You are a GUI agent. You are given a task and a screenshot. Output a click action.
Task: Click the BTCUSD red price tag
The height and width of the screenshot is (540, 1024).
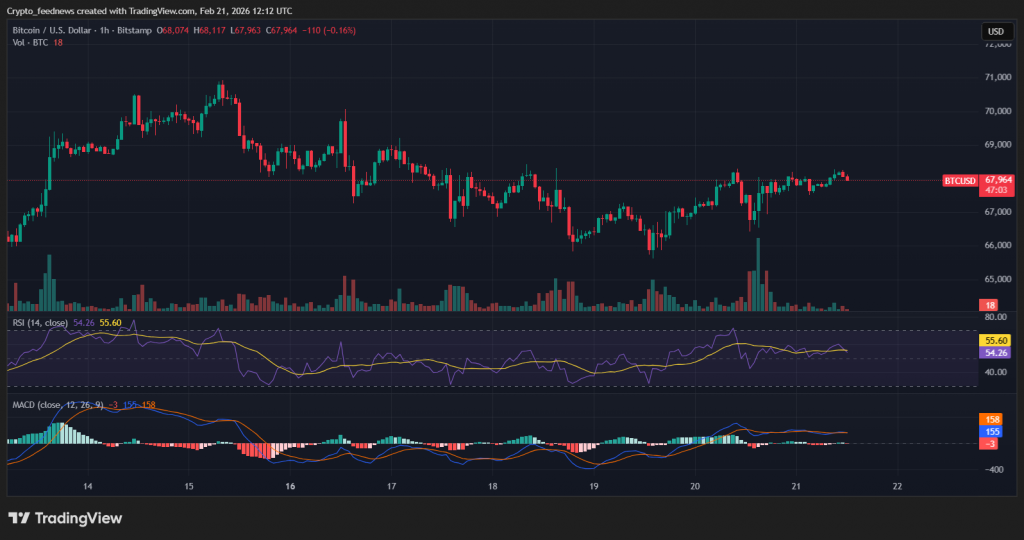[960, 181]
